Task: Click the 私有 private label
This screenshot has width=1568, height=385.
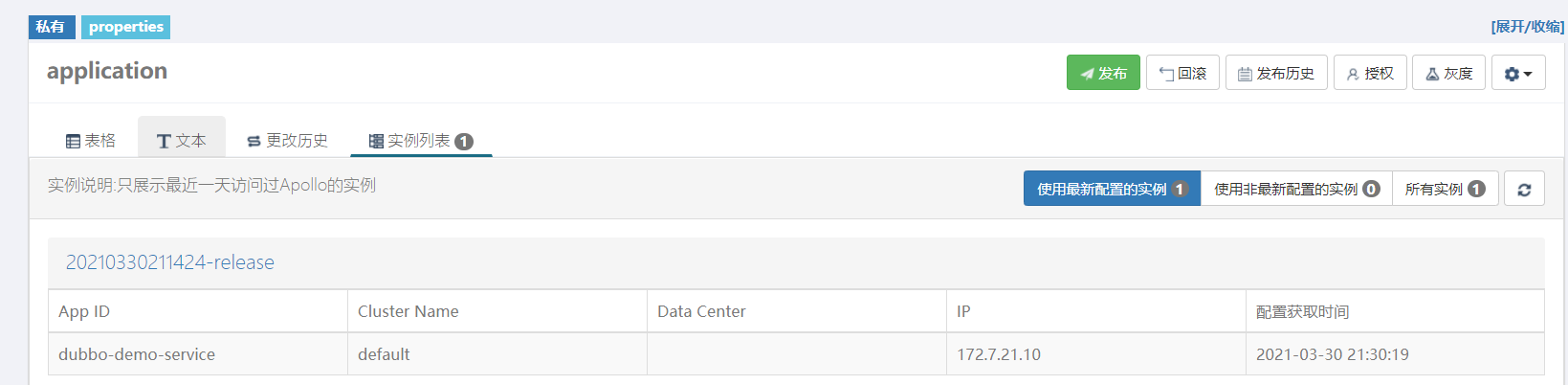Action: click(x=51, y=27)
